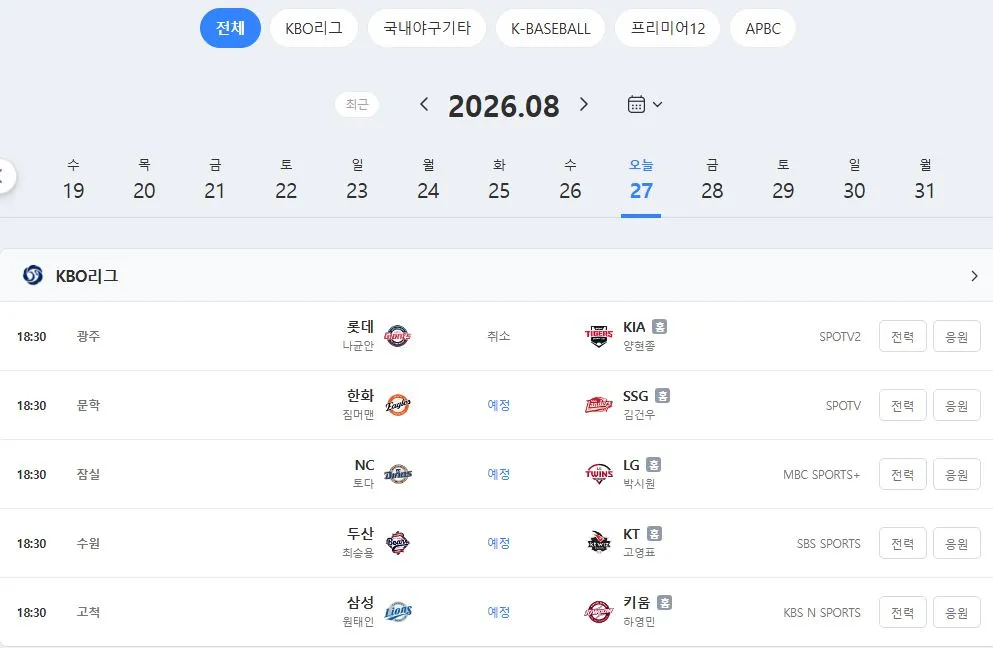
Task: Click the LG Twins team logo
Action: (x=598, y=474)
